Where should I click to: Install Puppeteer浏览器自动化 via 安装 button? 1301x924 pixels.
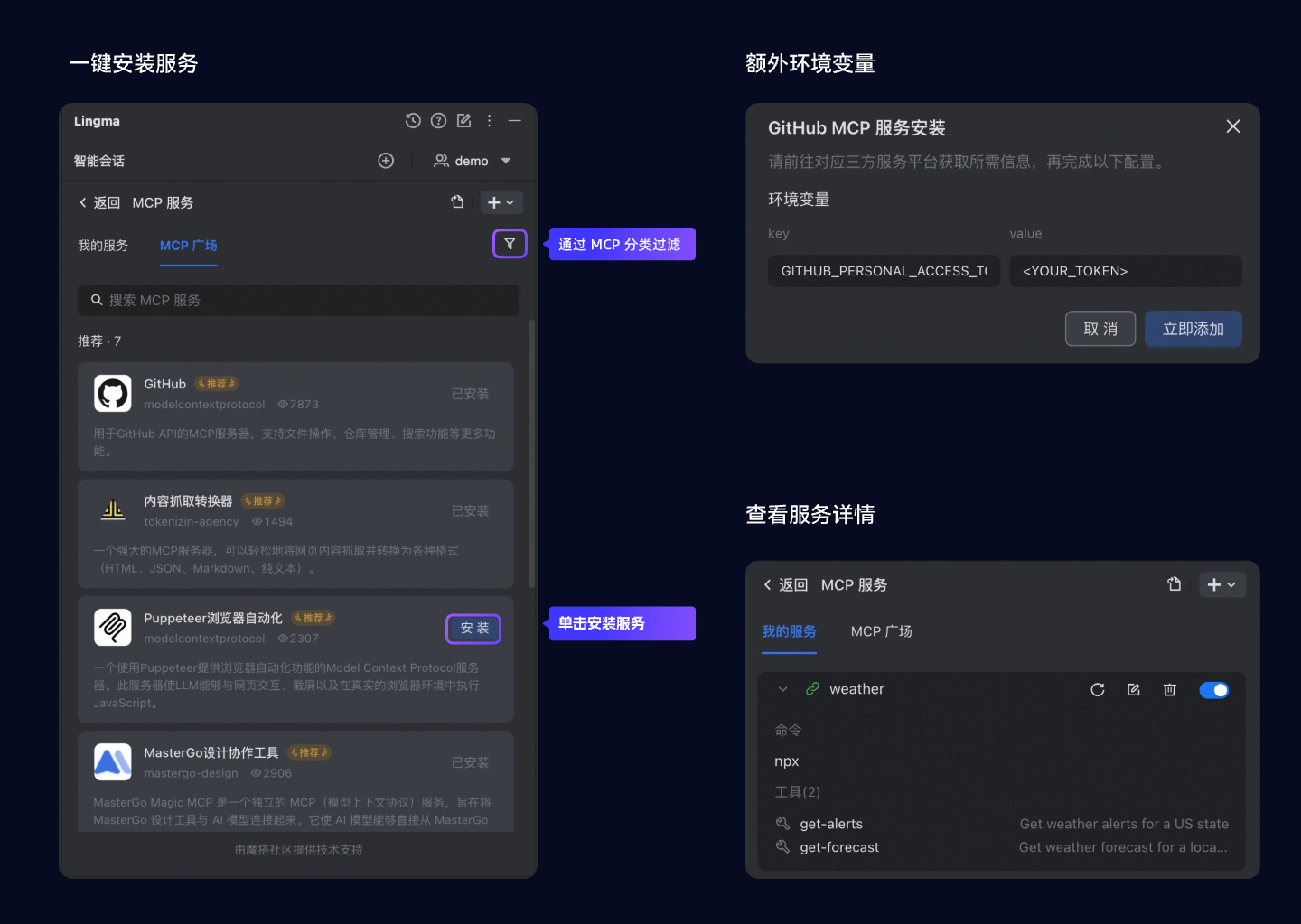(473, 629)
